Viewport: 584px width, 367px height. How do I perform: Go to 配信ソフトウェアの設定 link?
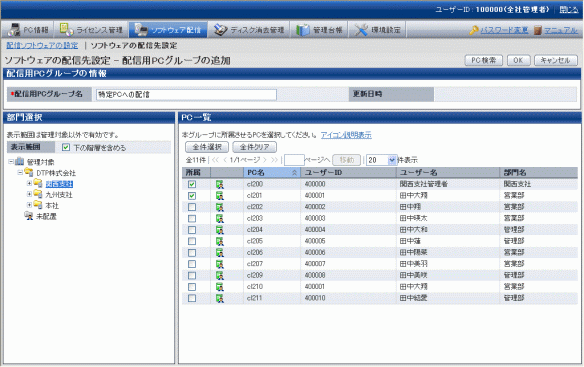pyautogui.click(x=42, y=45)
